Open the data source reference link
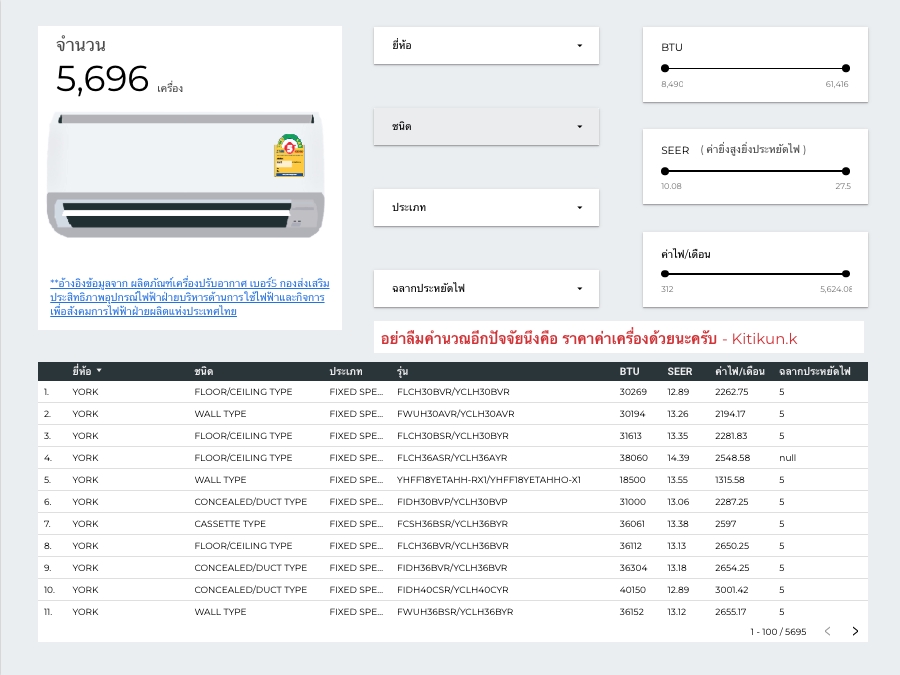 pos(189,297)
